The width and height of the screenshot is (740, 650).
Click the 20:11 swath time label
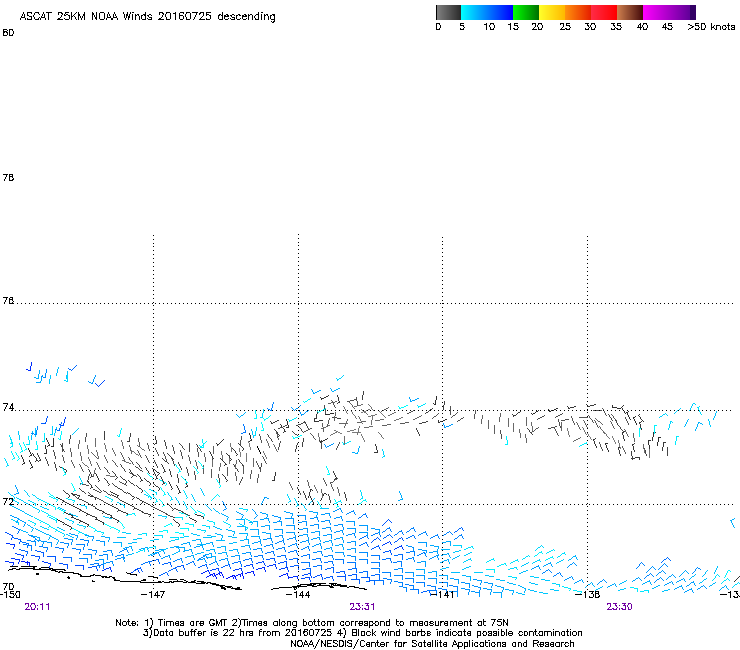(x=37, y=607)
